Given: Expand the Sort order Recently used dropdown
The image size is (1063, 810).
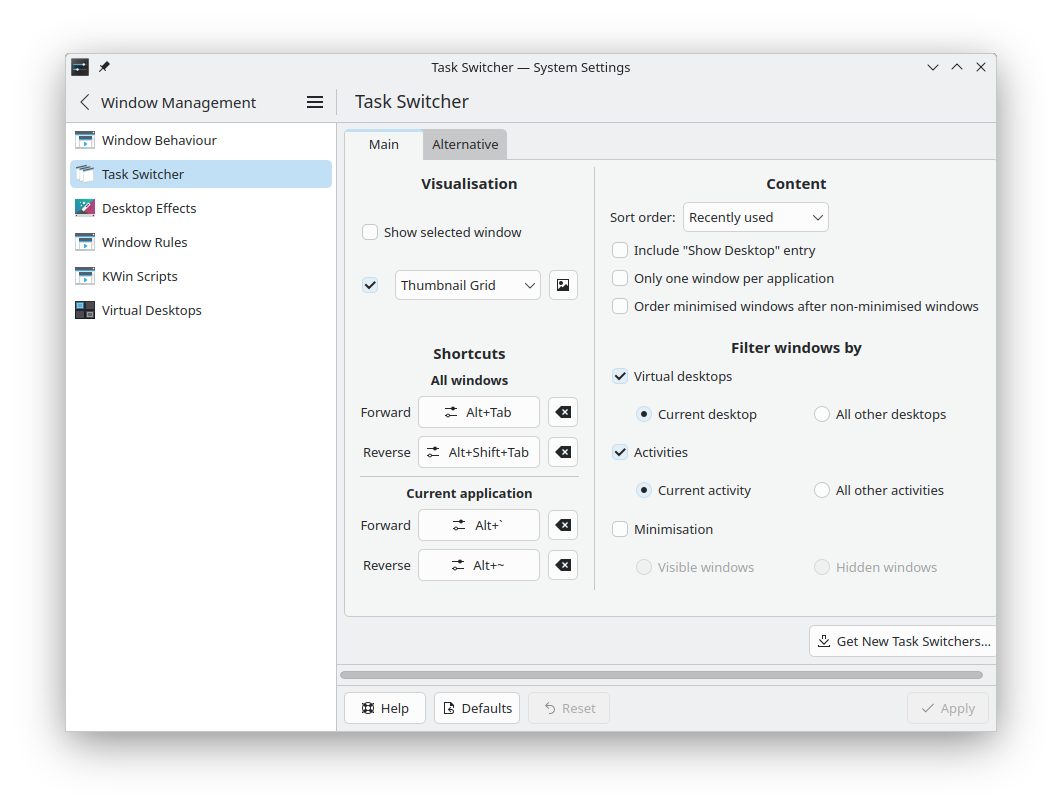Looking at the screenshot, I should pyautogui.click(x=755, y=218).
